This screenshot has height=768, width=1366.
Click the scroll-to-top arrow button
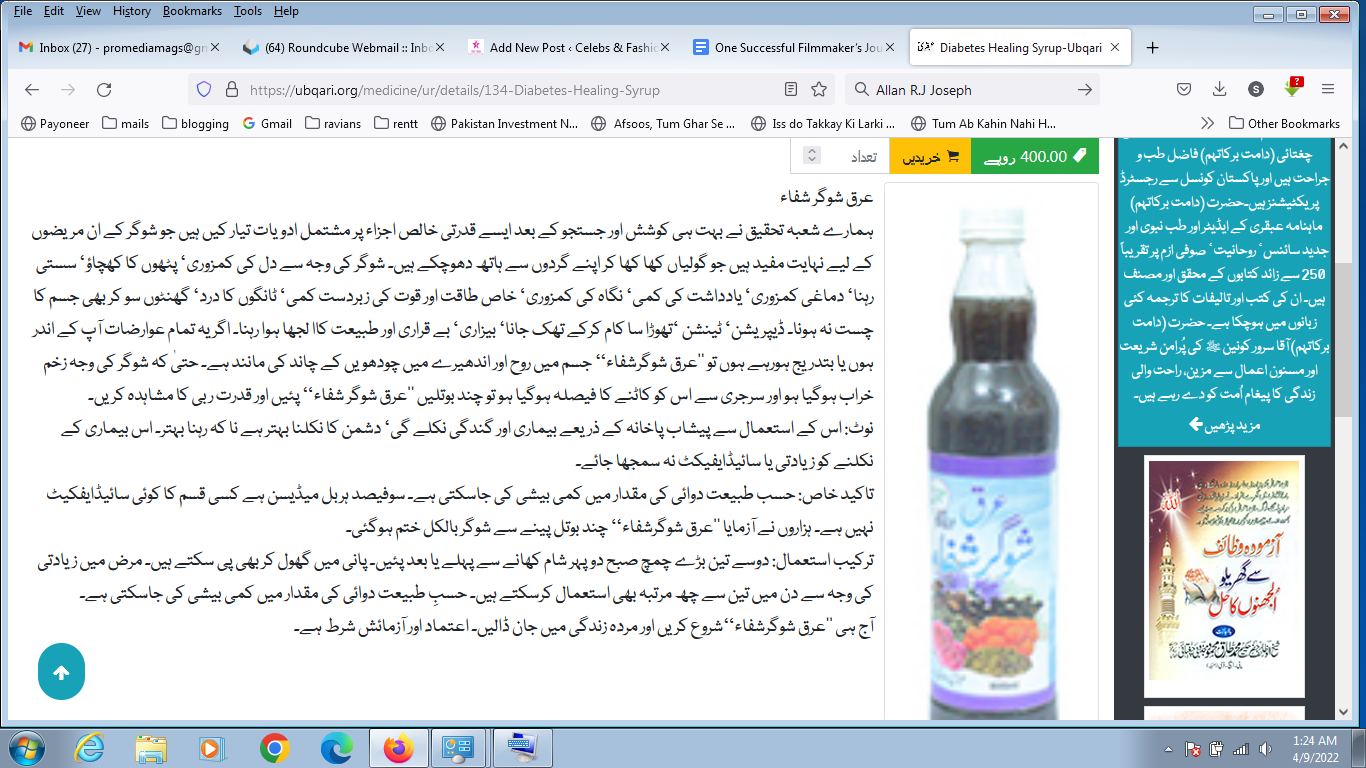click(61, 672)
